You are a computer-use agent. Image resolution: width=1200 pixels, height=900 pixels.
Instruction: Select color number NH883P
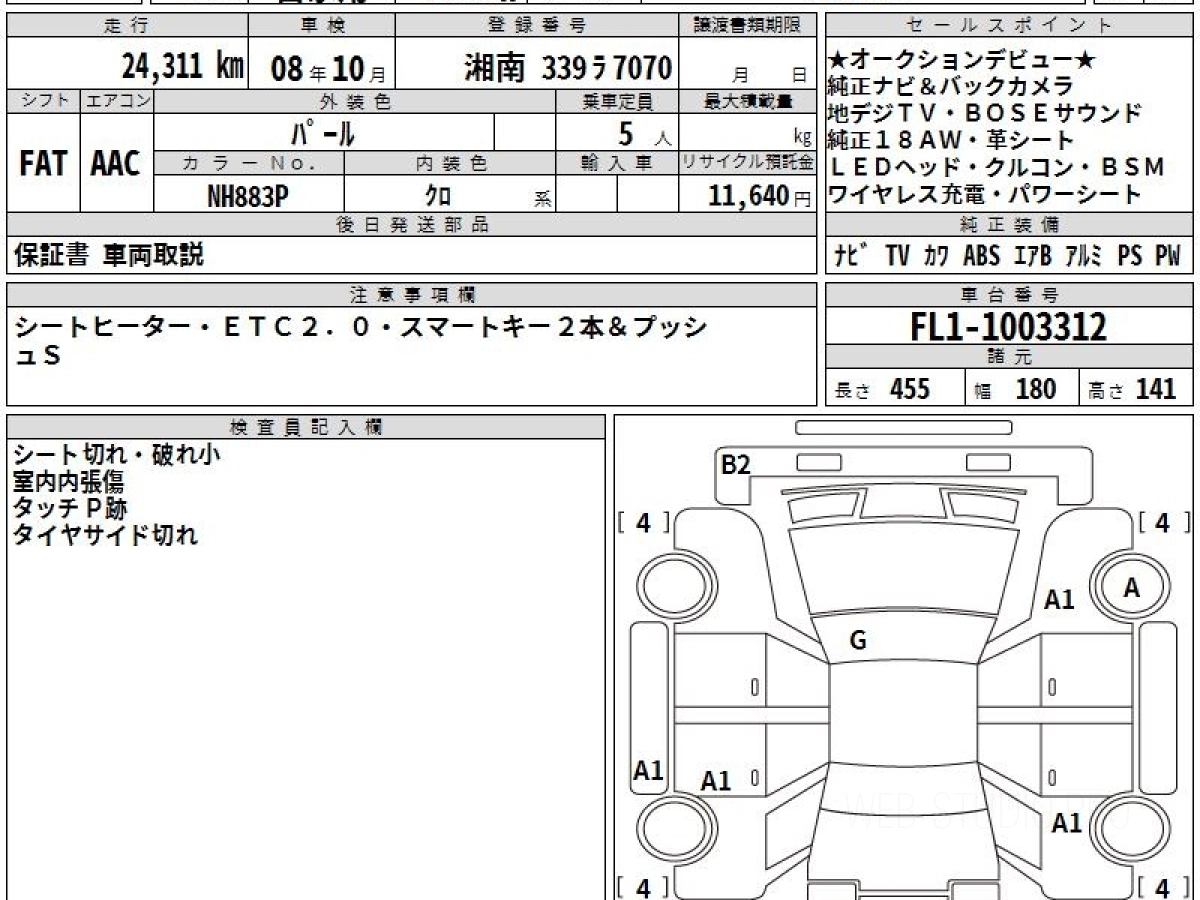click(x=248, y=195)
